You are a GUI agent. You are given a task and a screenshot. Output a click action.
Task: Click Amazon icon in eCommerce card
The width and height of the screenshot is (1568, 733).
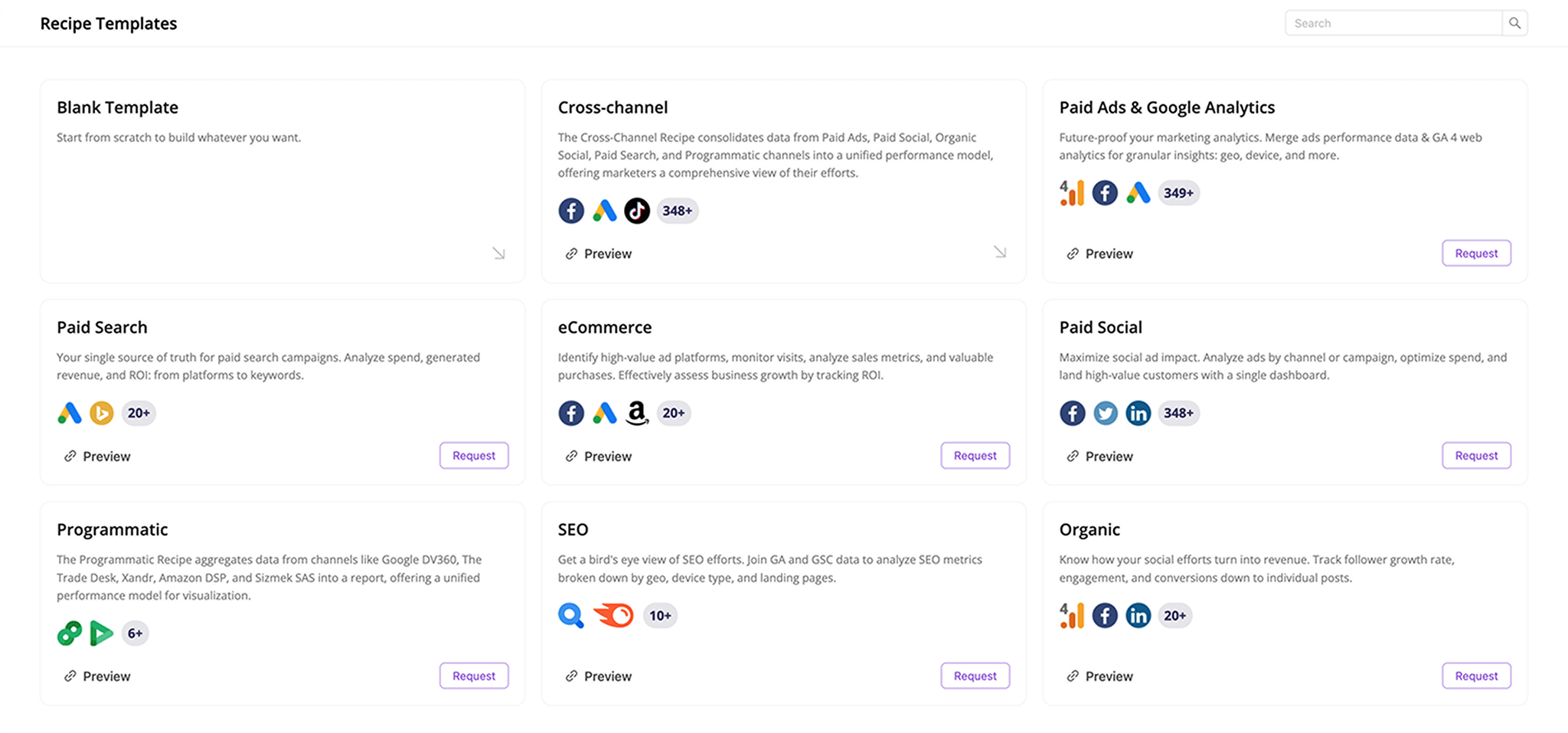(637, 413)
